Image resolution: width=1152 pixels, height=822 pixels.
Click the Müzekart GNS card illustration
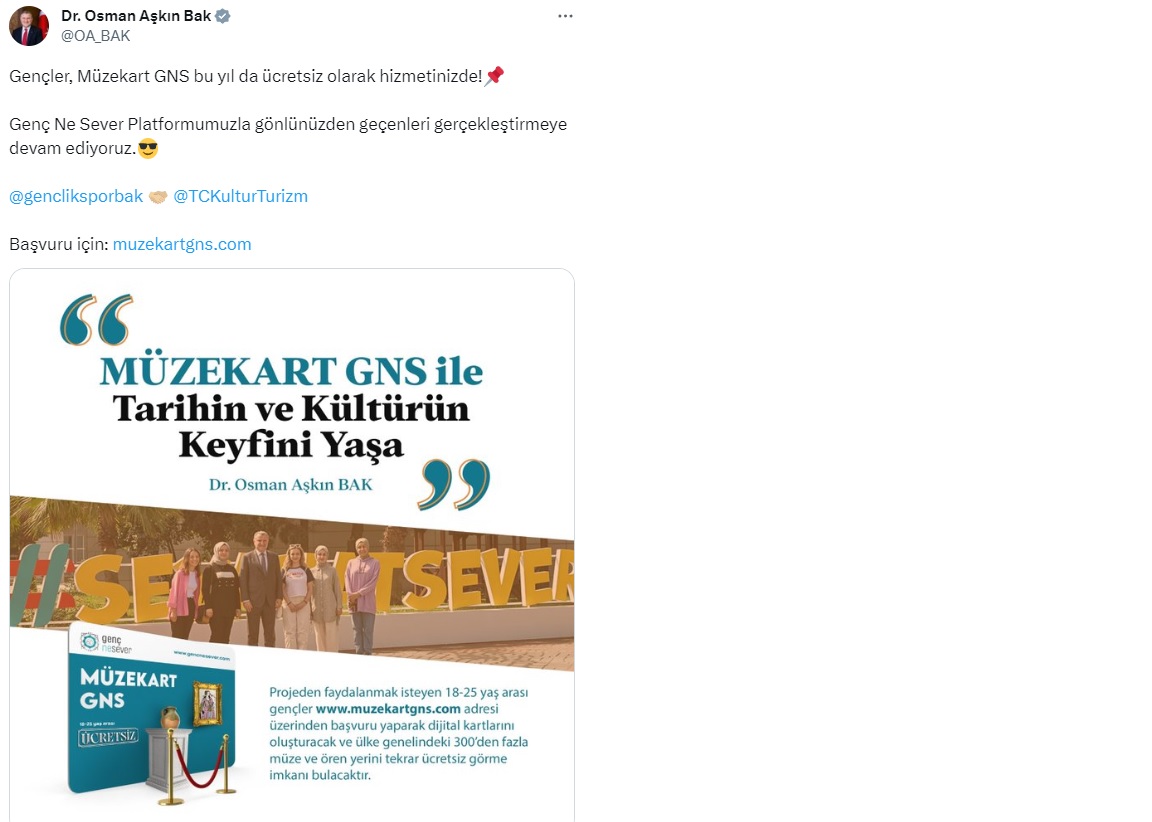[151, 710]
